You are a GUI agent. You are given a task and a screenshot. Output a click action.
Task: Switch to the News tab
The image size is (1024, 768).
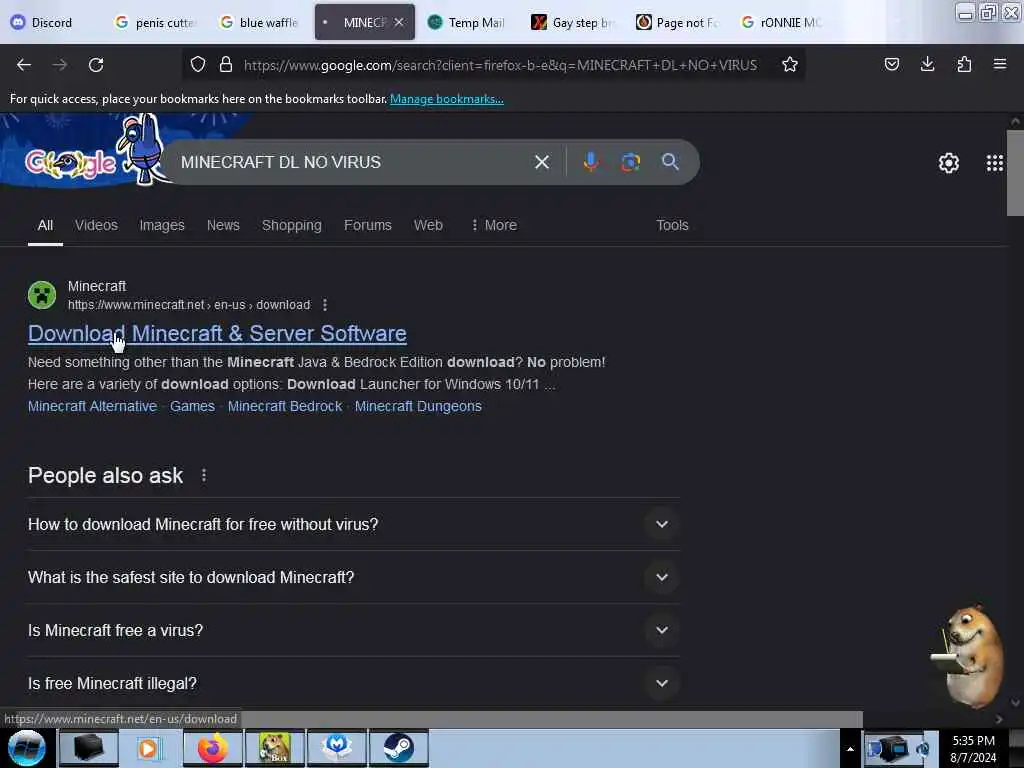pos(223,225)
